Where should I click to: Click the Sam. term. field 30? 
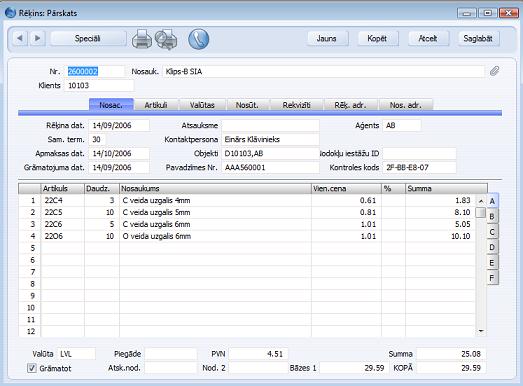97,139
